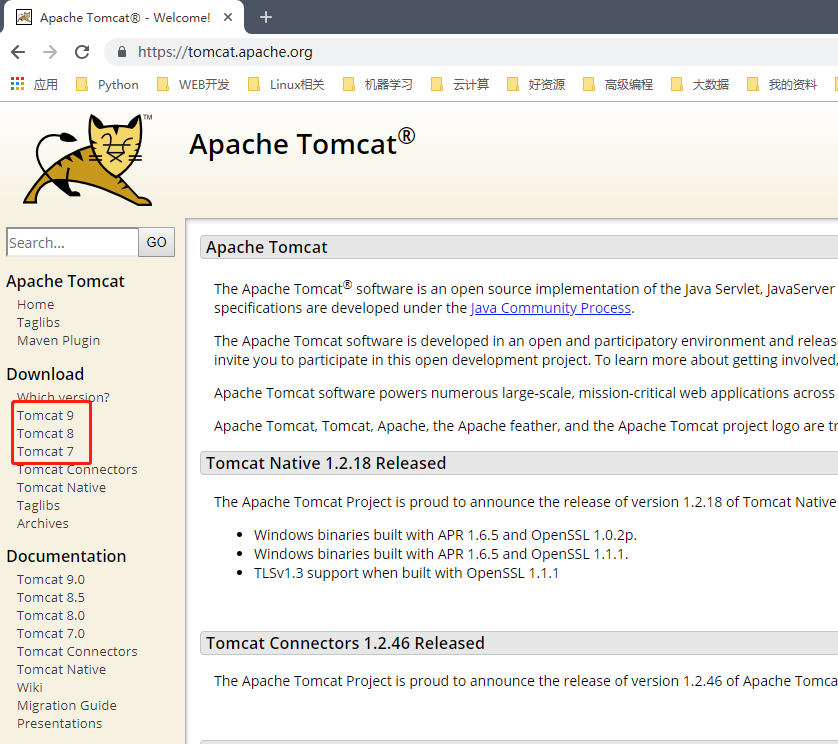Open the Archives download link
Screen dimensions: 838x744
(x=43, y=523)
